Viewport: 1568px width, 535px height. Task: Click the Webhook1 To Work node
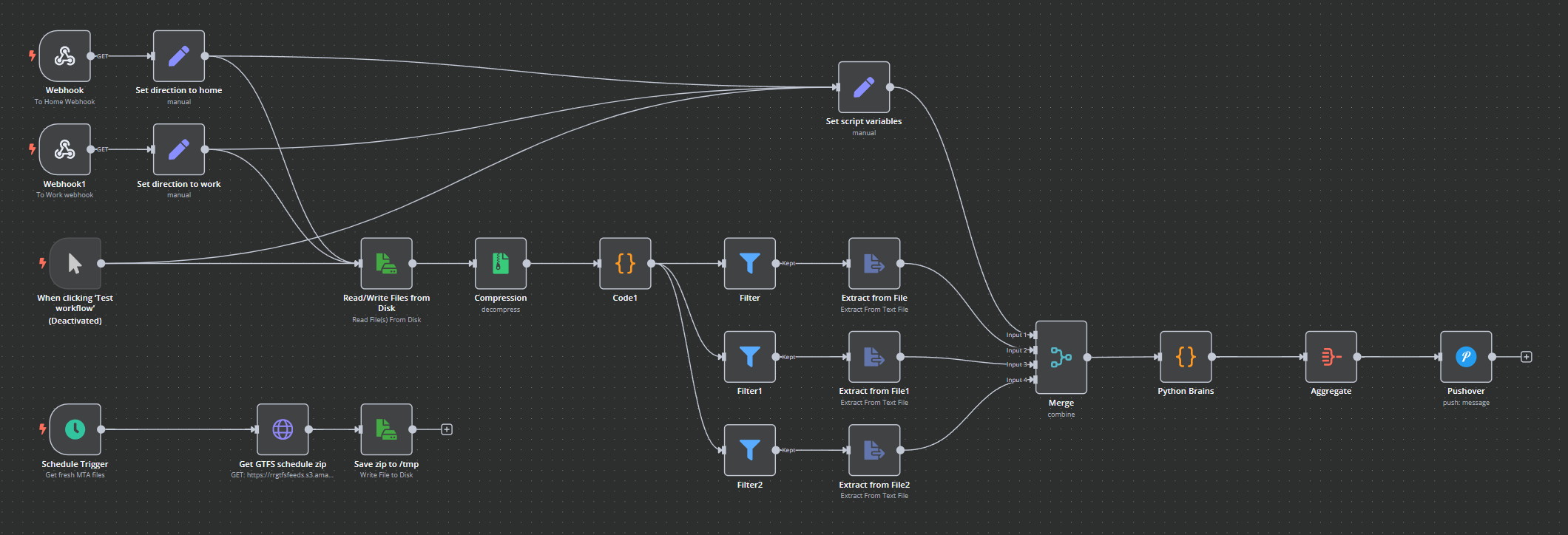click(x=65, y=150)
